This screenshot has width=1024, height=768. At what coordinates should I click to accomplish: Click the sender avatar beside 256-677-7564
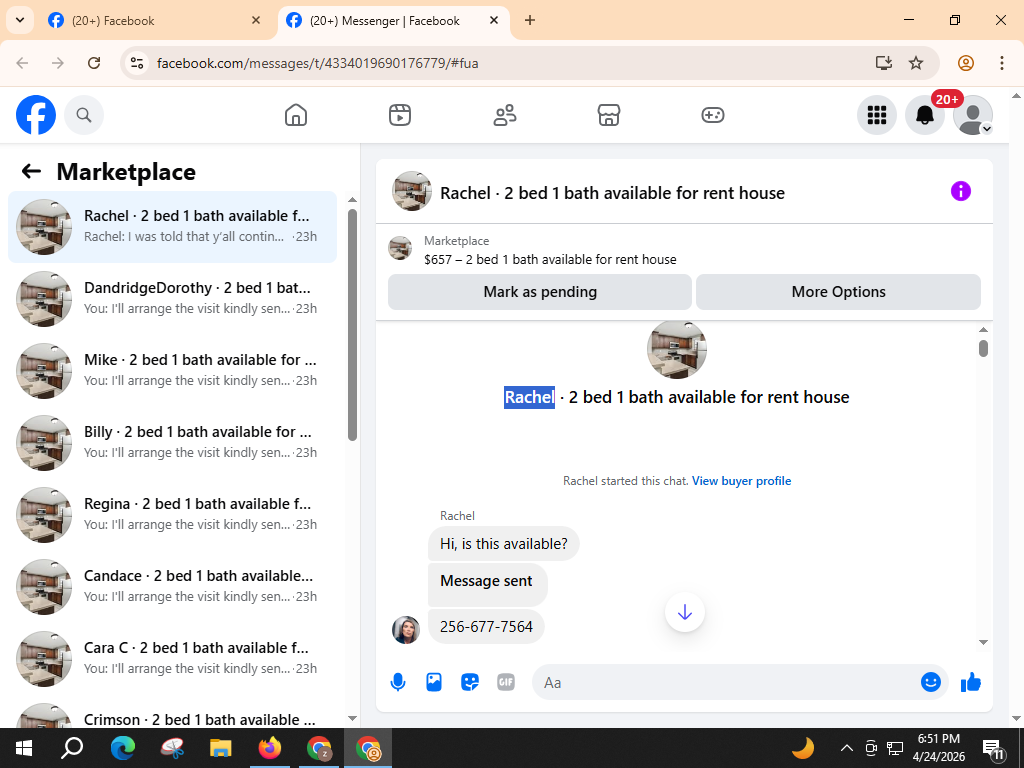(x=406, y=630)
